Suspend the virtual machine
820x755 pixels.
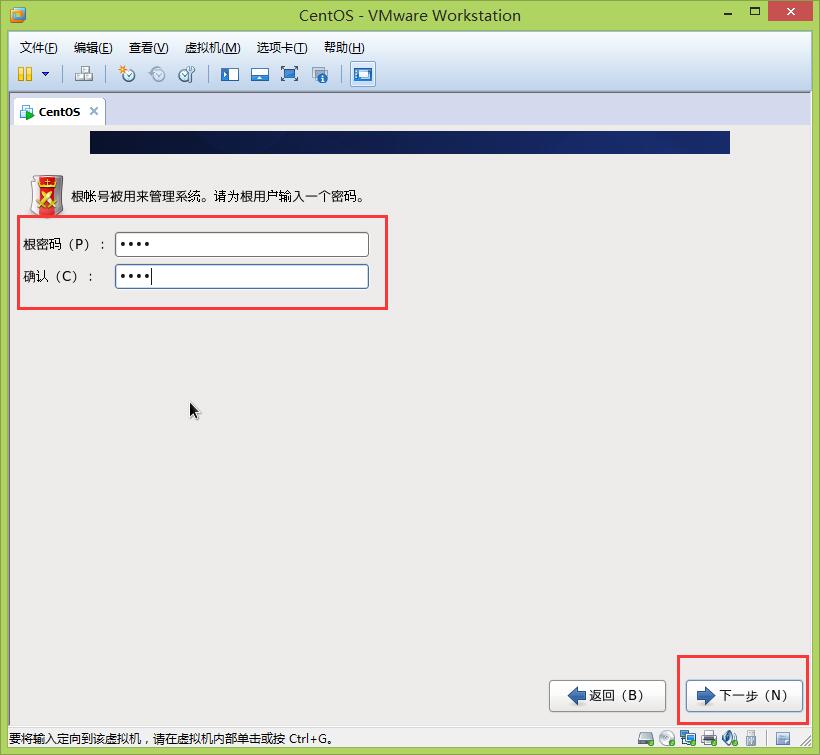[24, 73]
